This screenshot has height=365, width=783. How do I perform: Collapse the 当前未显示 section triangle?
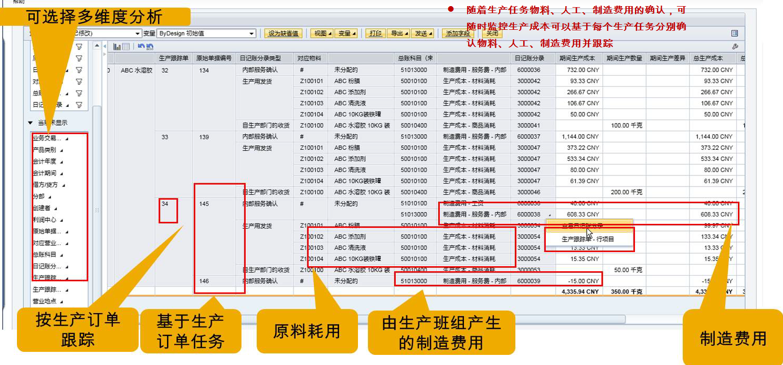point(31,123)
